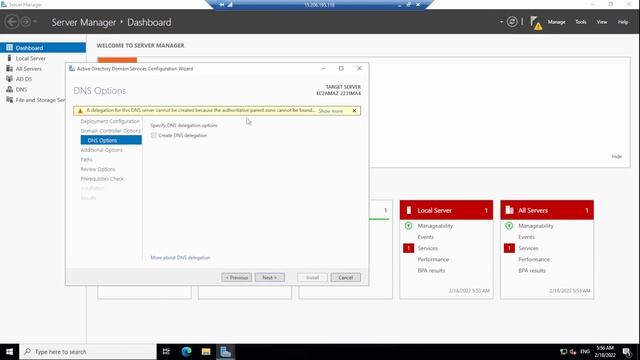Click the network icon in system tray
640x360 pixels.
563,351
